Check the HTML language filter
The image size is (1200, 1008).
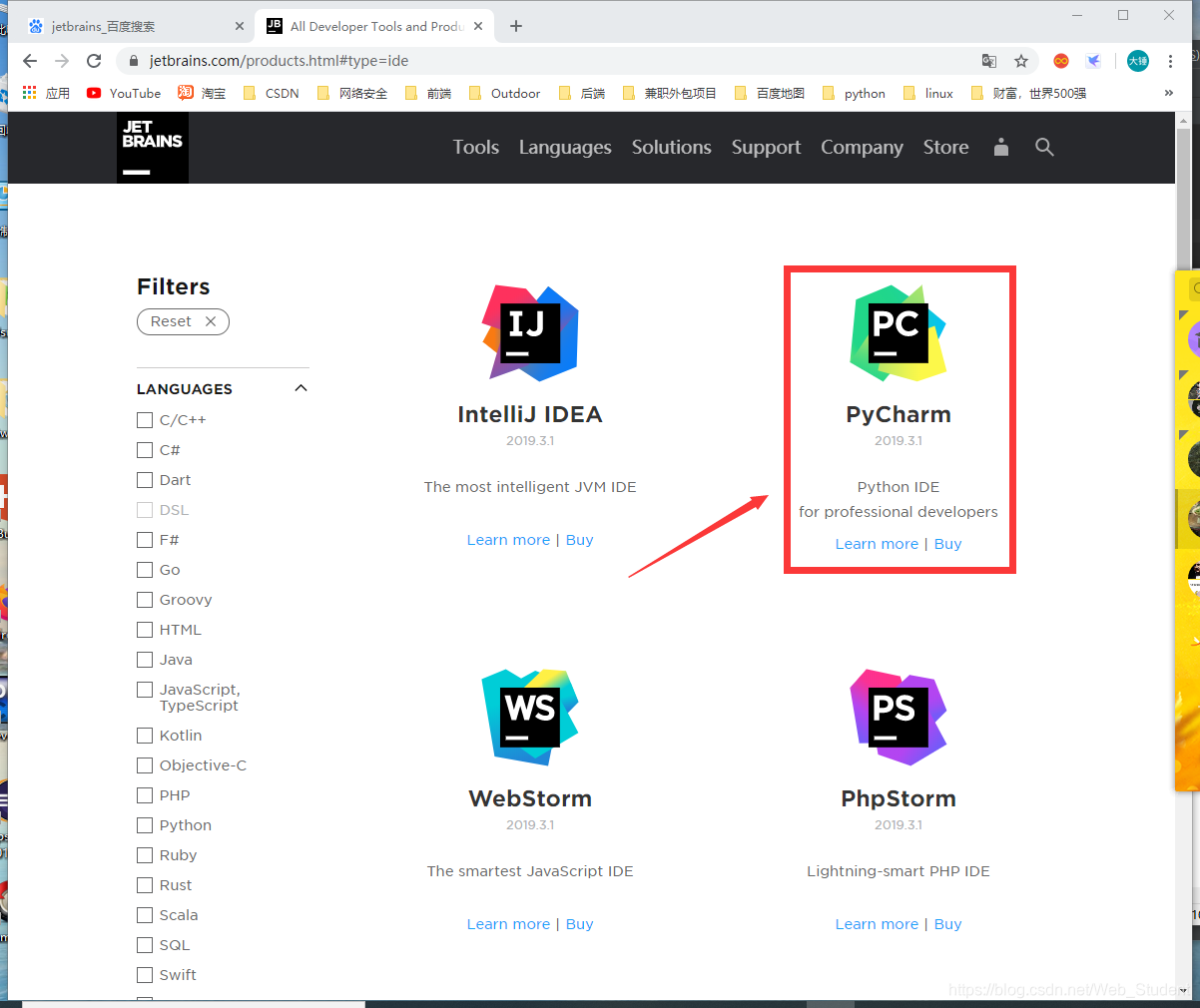[145, 630]
